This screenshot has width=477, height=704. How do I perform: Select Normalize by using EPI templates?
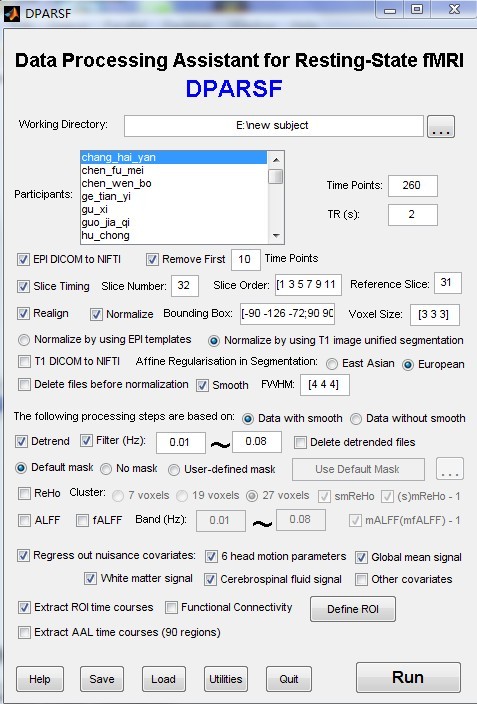tap(24, 340)
